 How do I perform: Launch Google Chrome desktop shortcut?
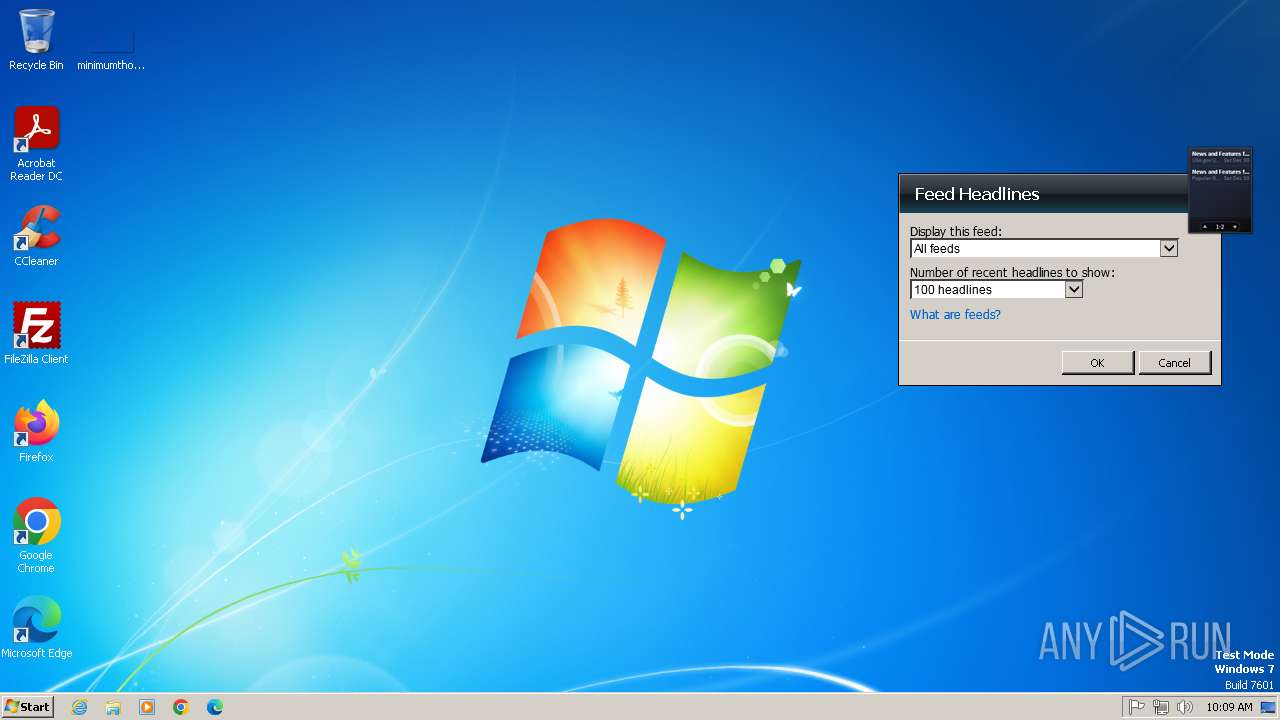[36, 536]
